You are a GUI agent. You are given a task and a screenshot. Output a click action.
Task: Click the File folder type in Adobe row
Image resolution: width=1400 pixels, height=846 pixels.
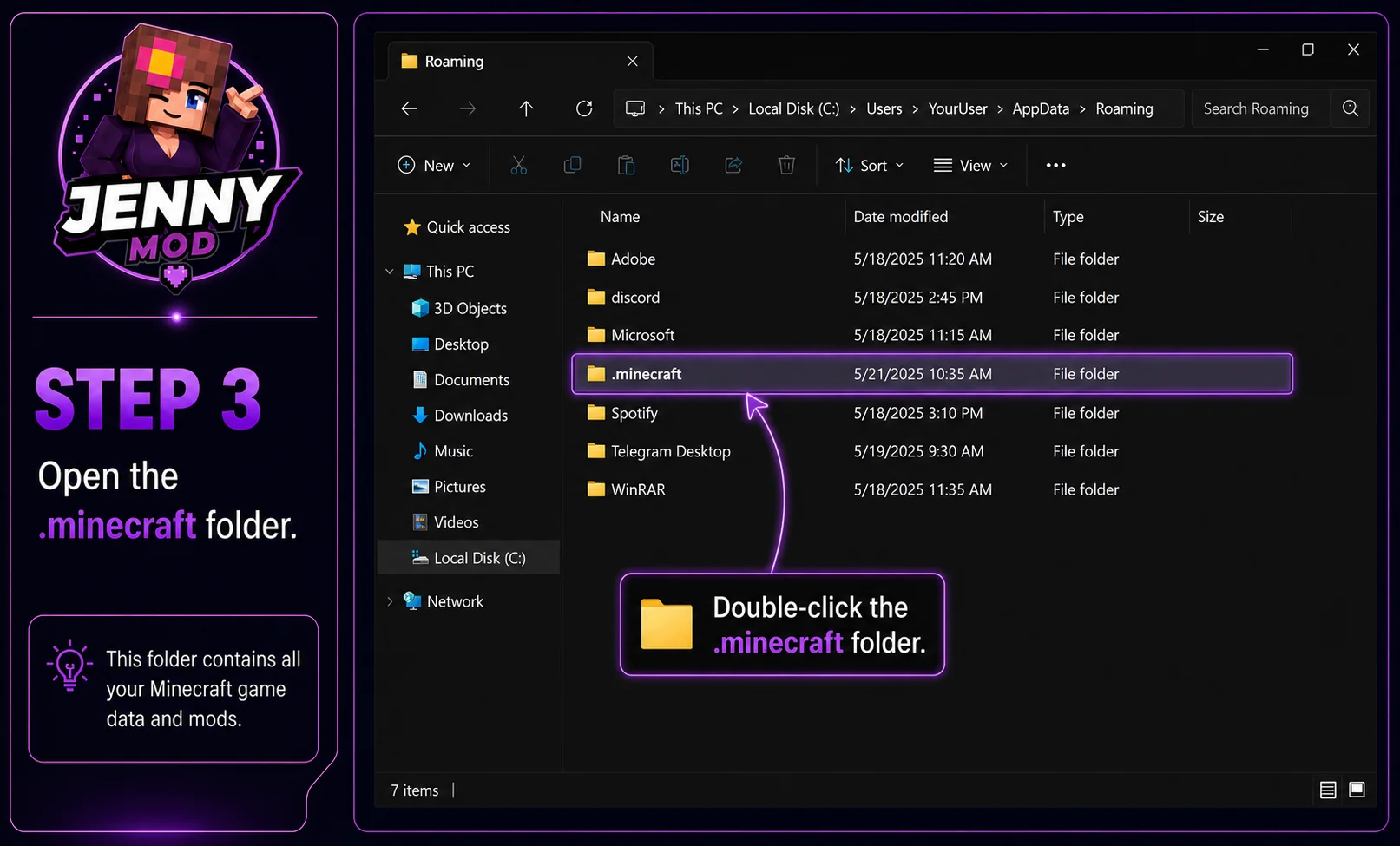pyautogui.click(x=1086, y=259)
